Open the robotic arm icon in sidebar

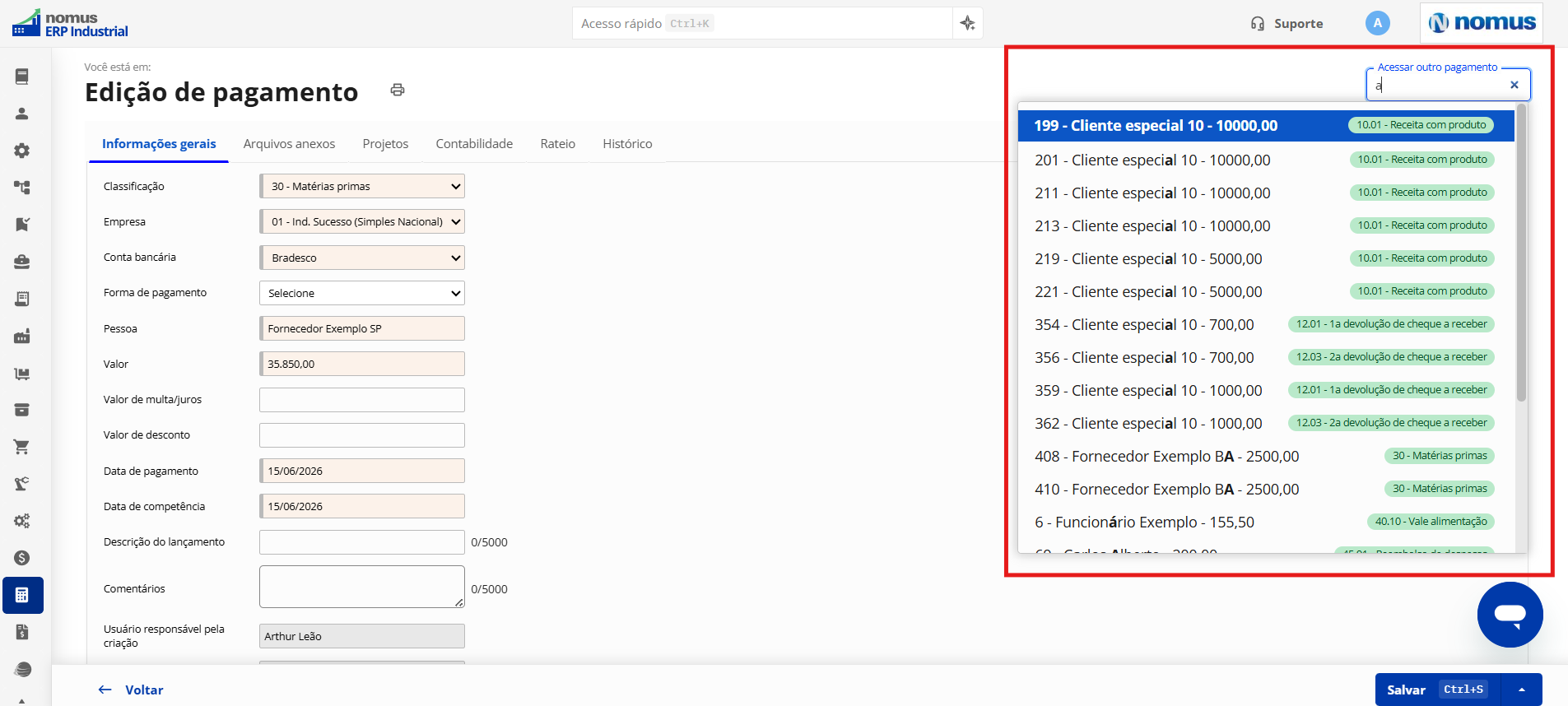click(22, 484)
